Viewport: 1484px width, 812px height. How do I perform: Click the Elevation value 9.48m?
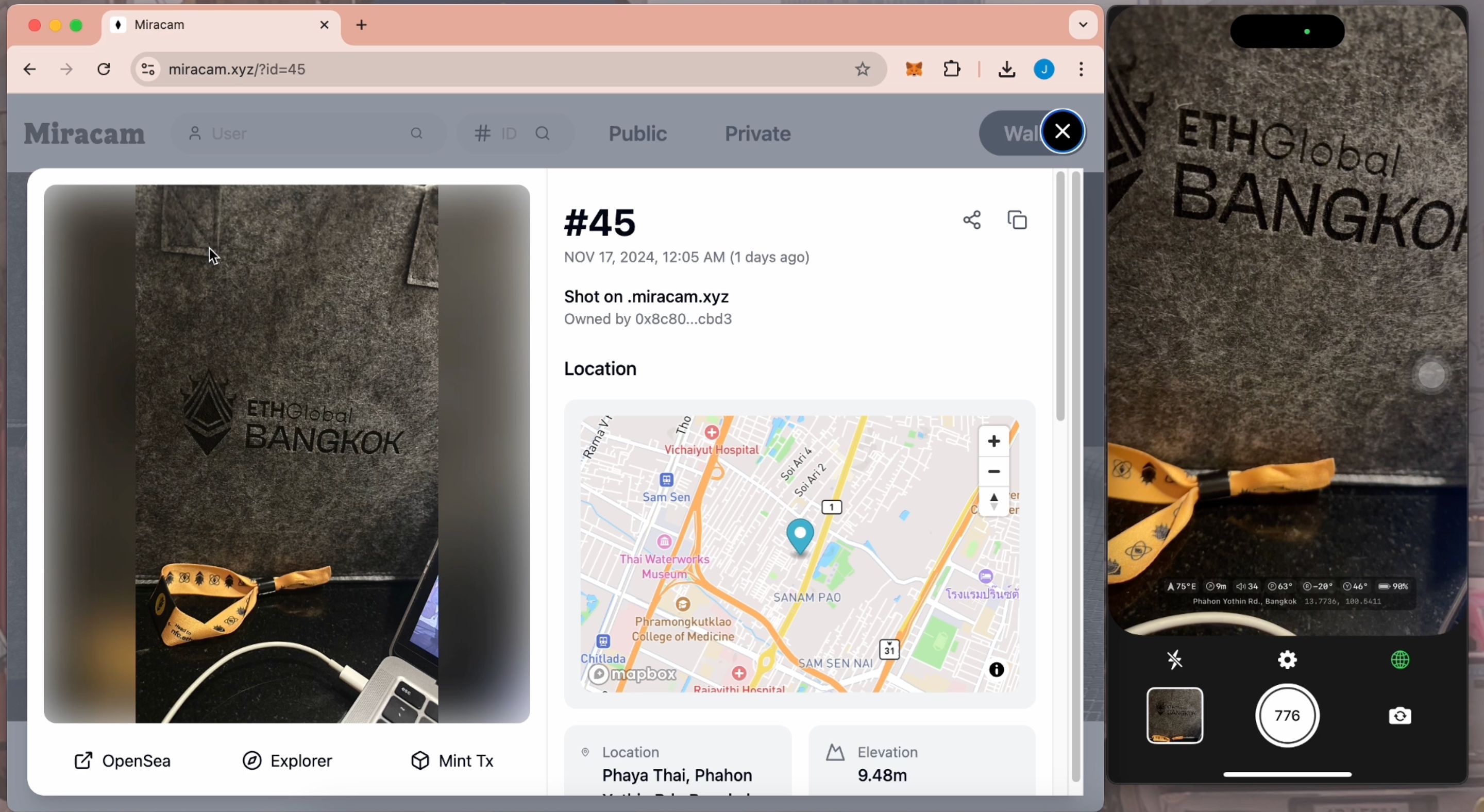click(882, 775)
